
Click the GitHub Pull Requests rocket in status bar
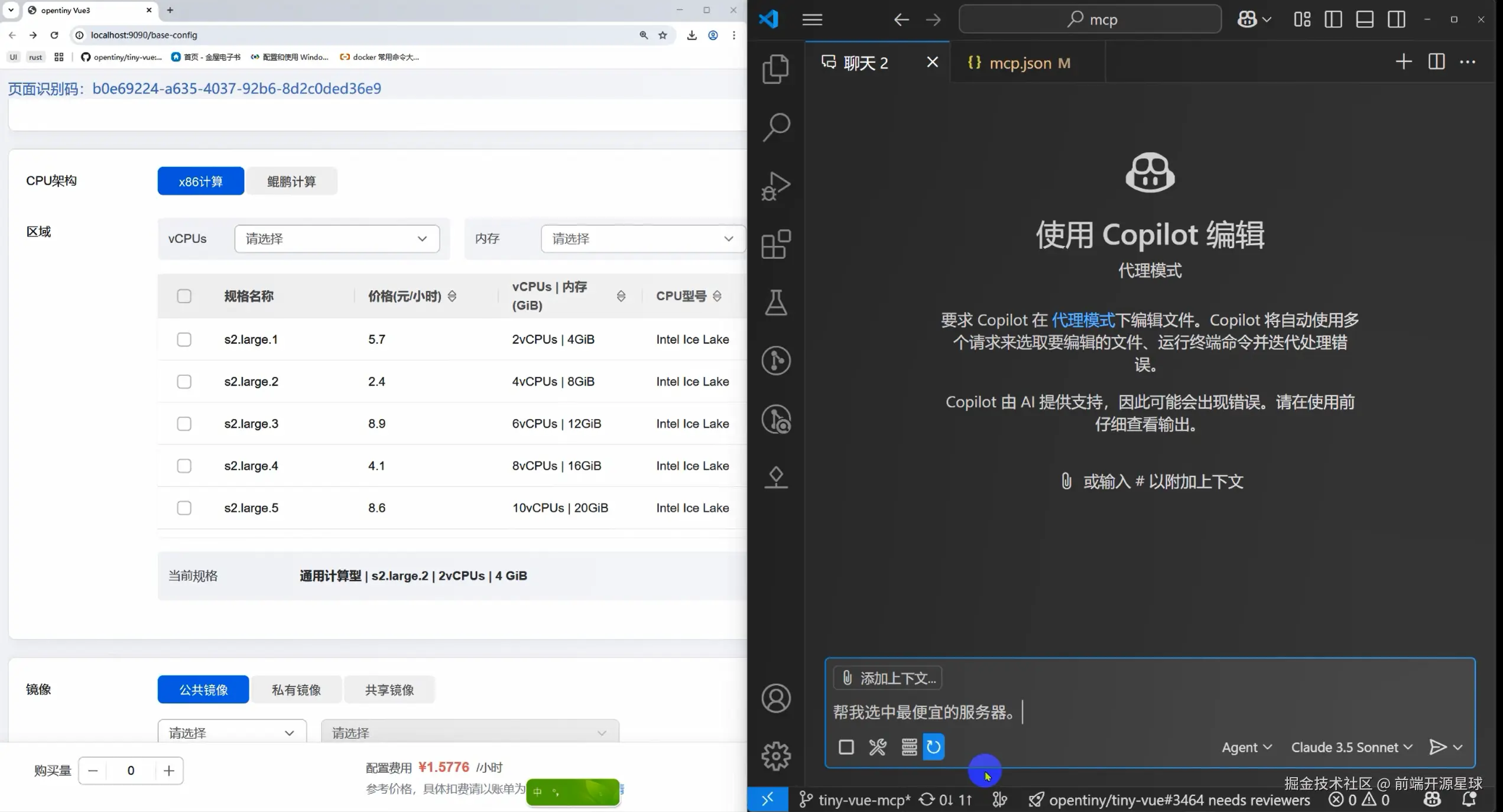pos(1036,800)
